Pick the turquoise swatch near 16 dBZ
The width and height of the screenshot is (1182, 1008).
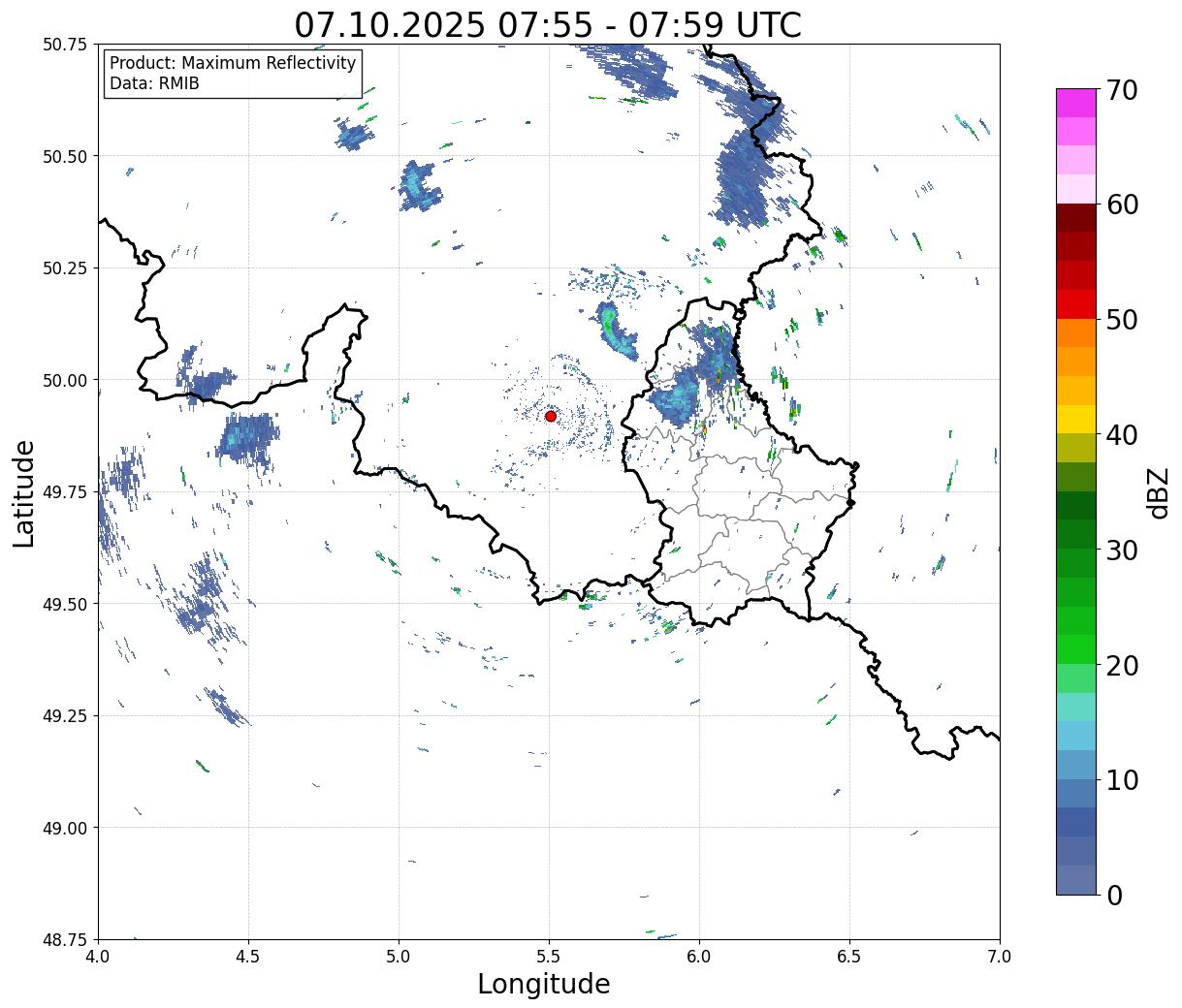coord(1076,707)
